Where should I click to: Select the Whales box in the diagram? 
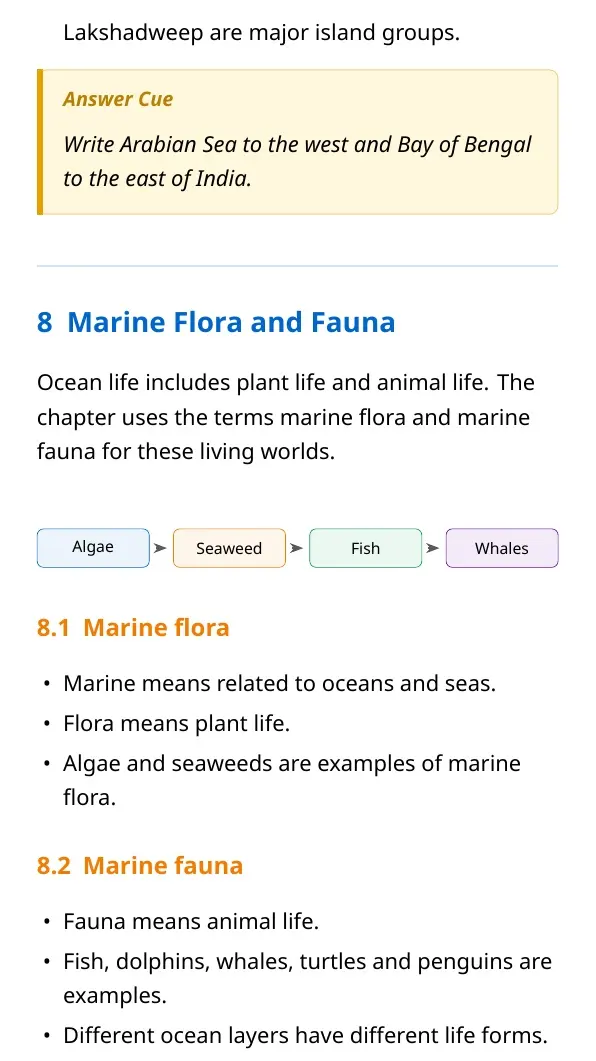tap(502, 548)
